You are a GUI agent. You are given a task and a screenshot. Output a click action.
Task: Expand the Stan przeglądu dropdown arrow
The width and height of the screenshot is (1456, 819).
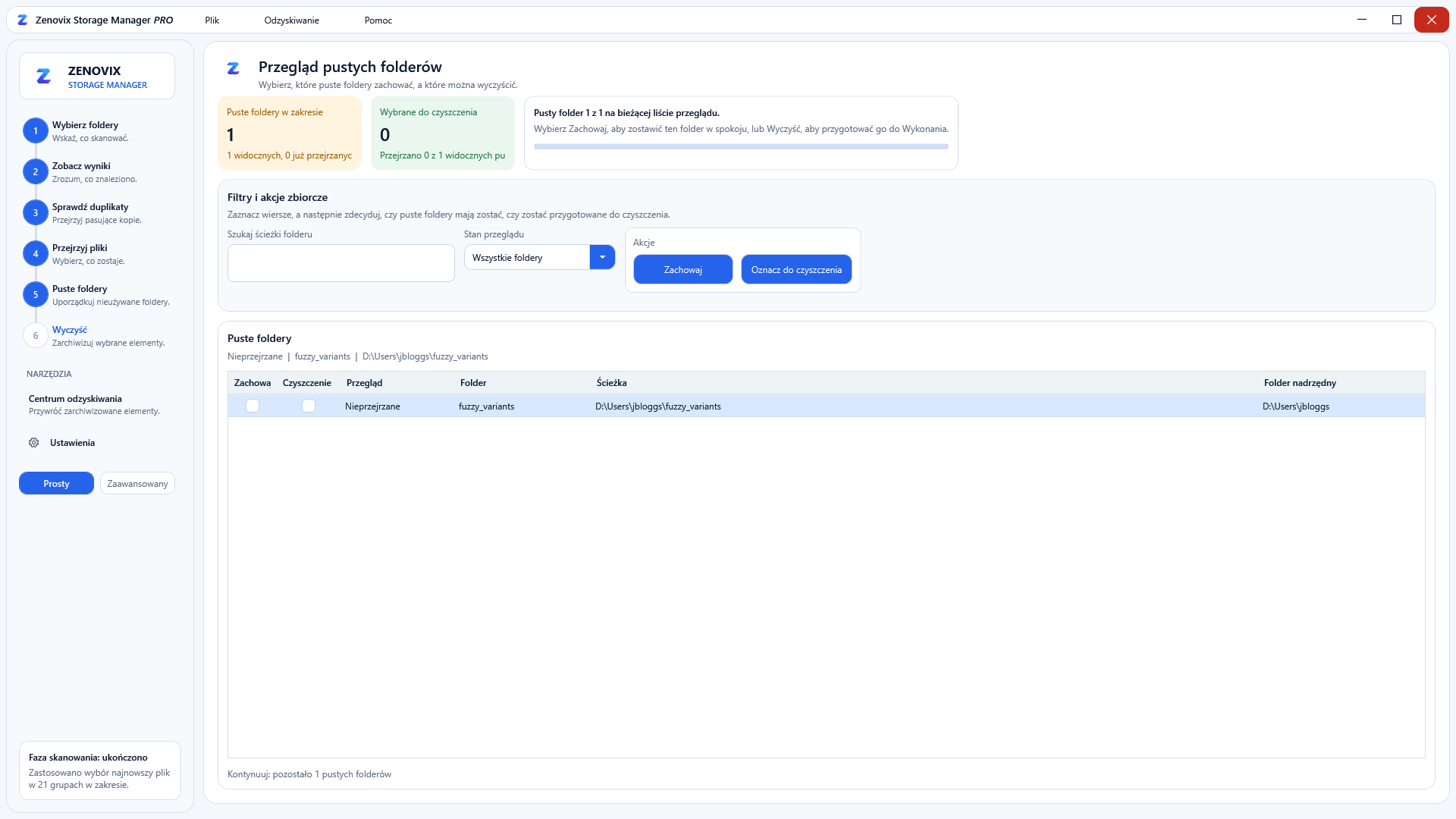602,257
